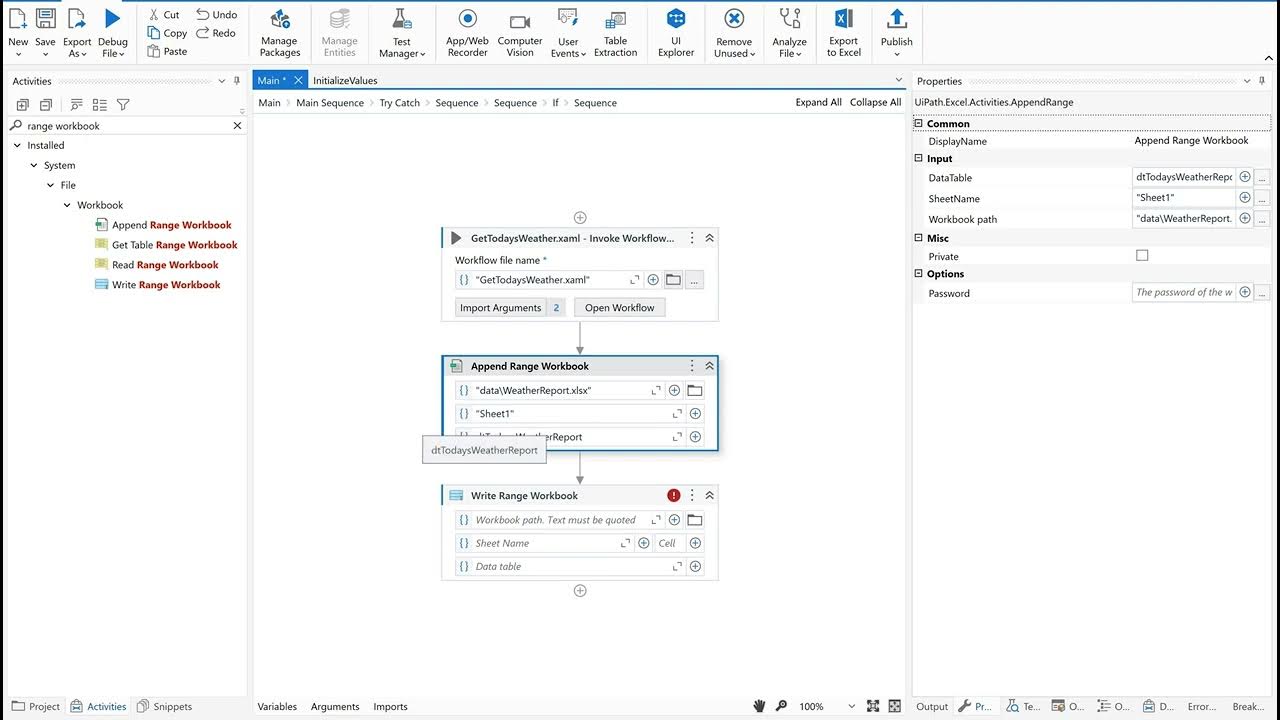Image resolution: width=1280 pixels, height=720 pixels.
Task: Click Cut in the ribbon
Action: (x=164, y=15)
